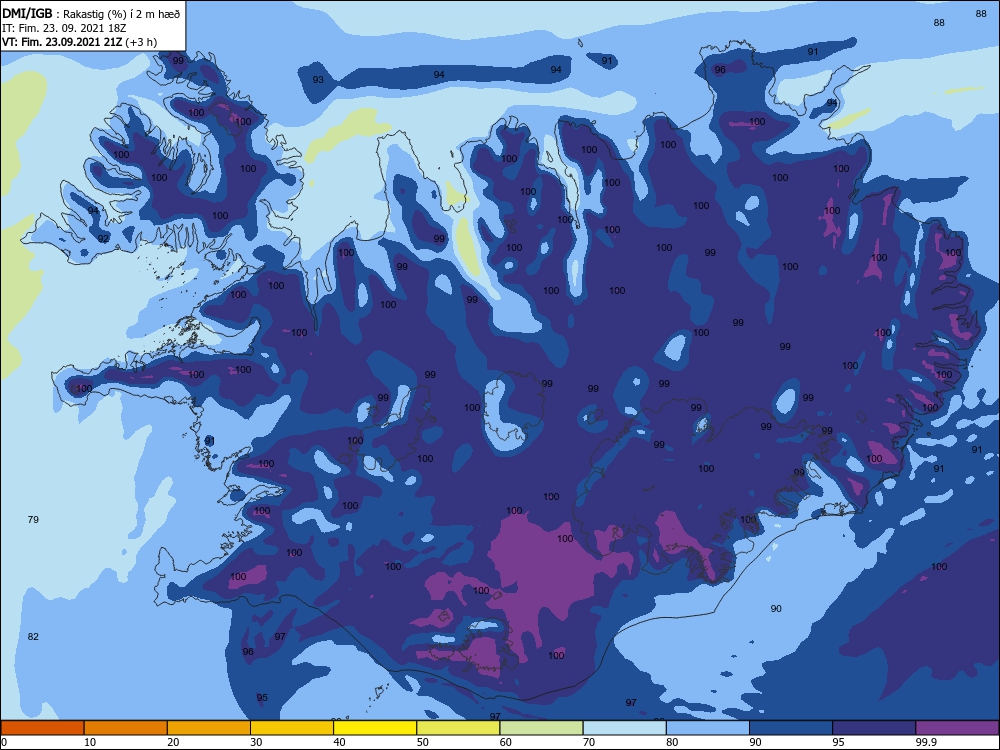
Task: Select the 30–40 golden legend swatch
Action: [x=292, y=728]
